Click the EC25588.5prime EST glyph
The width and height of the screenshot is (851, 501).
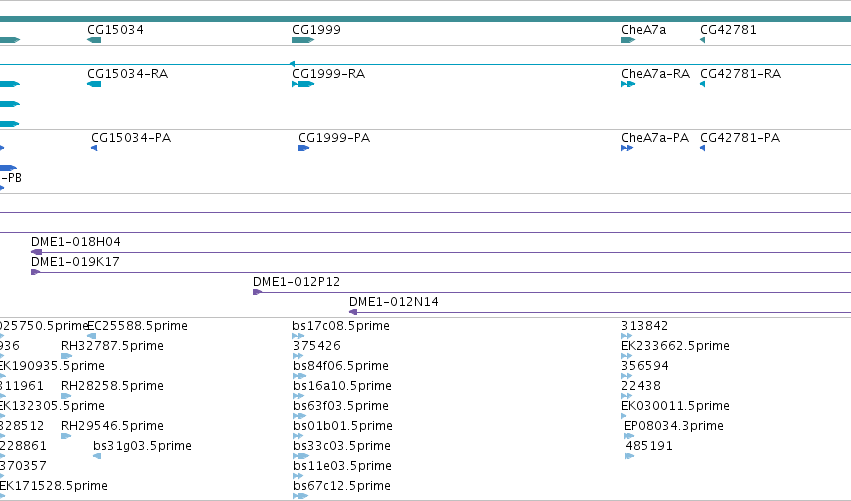[91, 336]
